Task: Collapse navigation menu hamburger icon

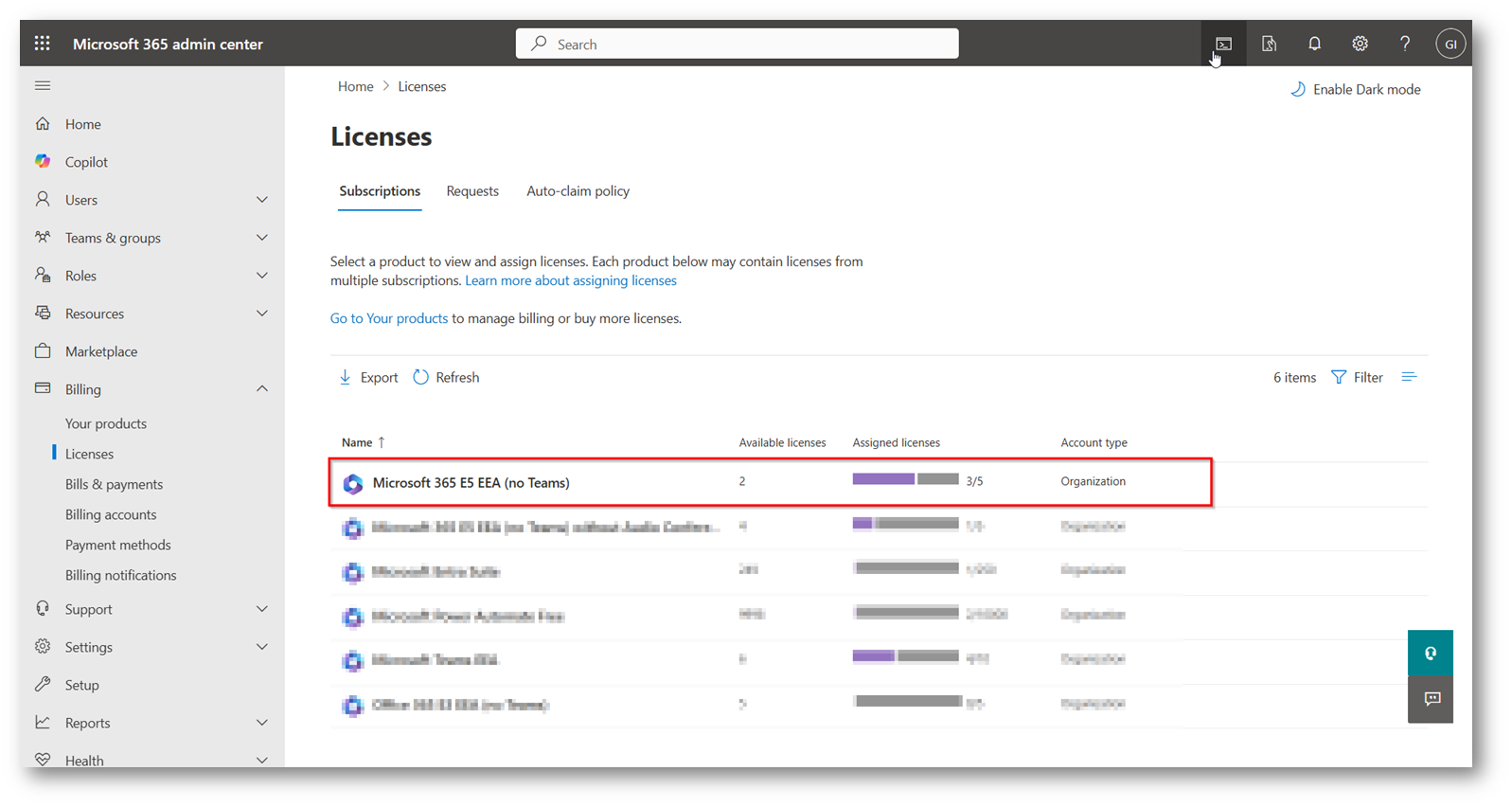Action: coord(43,85)
